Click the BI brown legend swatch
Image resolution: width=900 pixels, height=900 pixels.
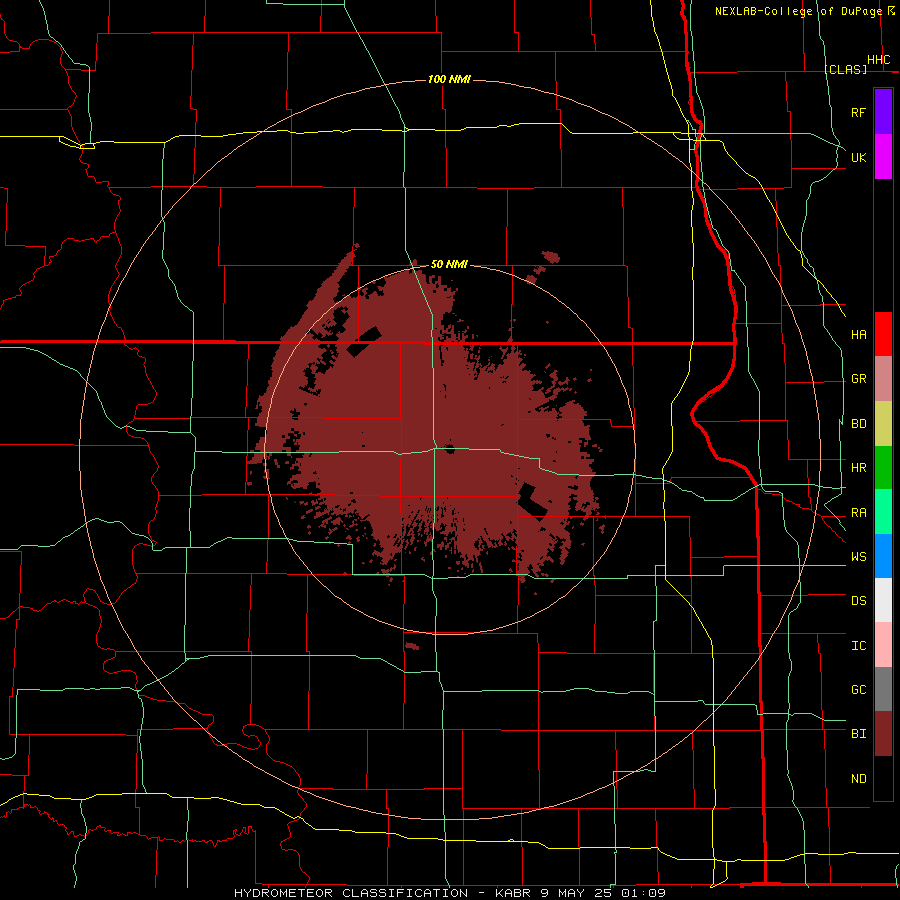coord(883,734)
